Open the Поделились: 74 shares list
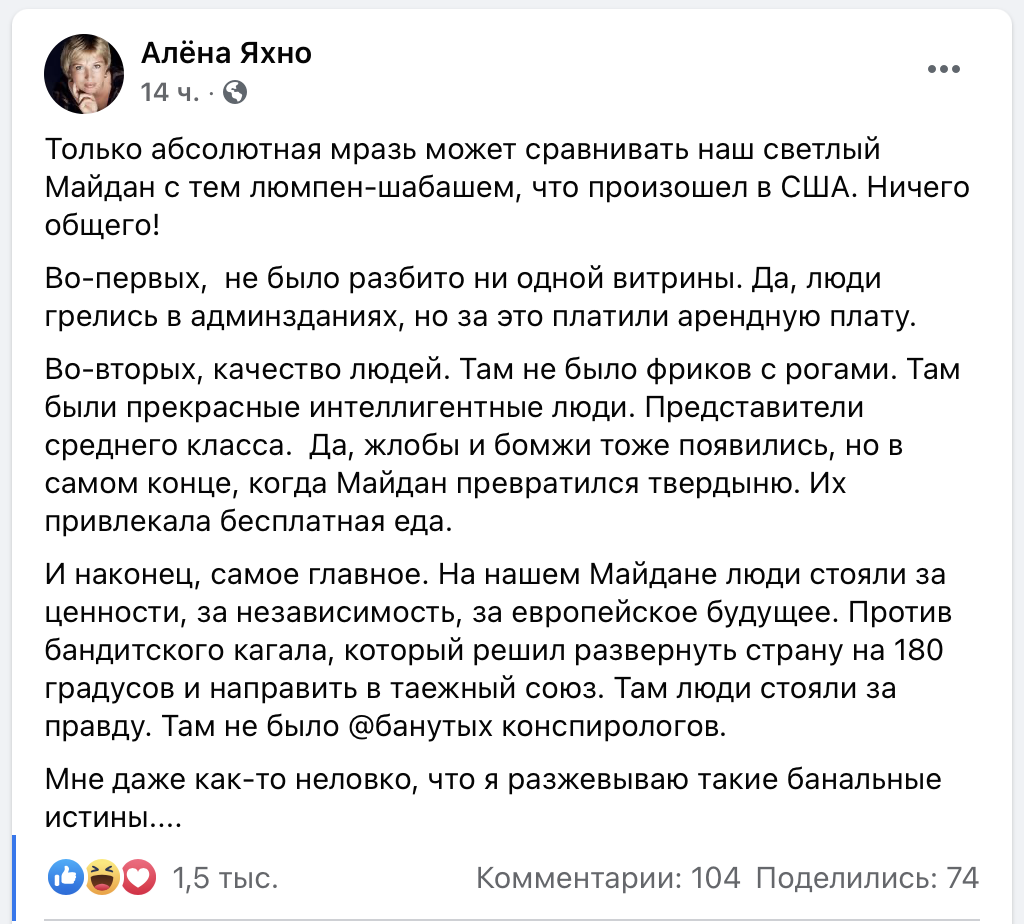Image resolution: width=1024 pixels, height=924 pixels. tap(867, 879)
